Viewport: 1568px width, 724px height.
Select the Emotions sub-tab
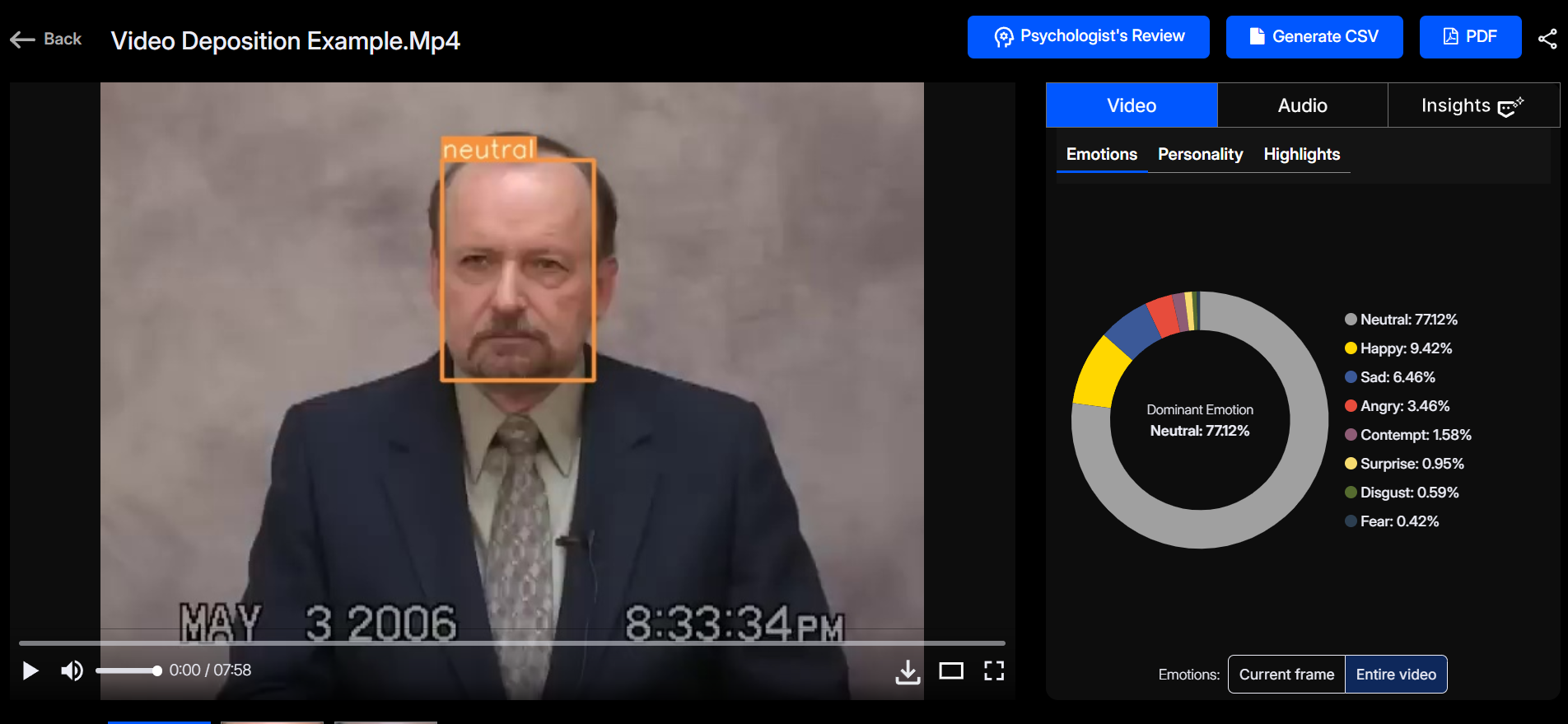[1101, 154]
